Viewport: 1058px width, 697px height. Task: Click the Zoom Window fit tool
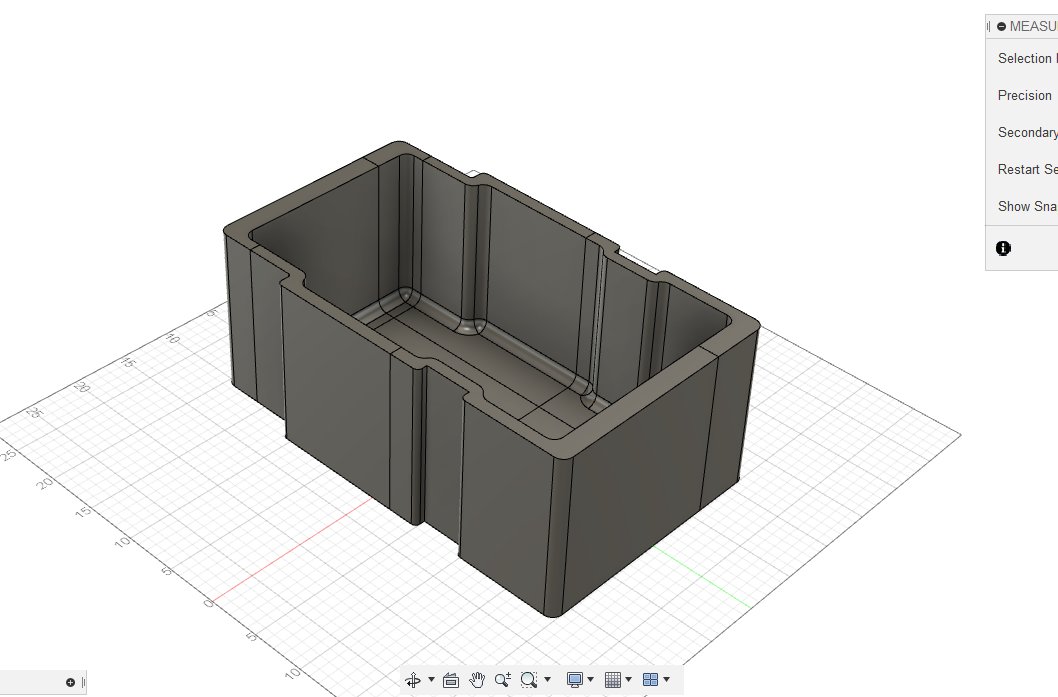click(529, 680)
